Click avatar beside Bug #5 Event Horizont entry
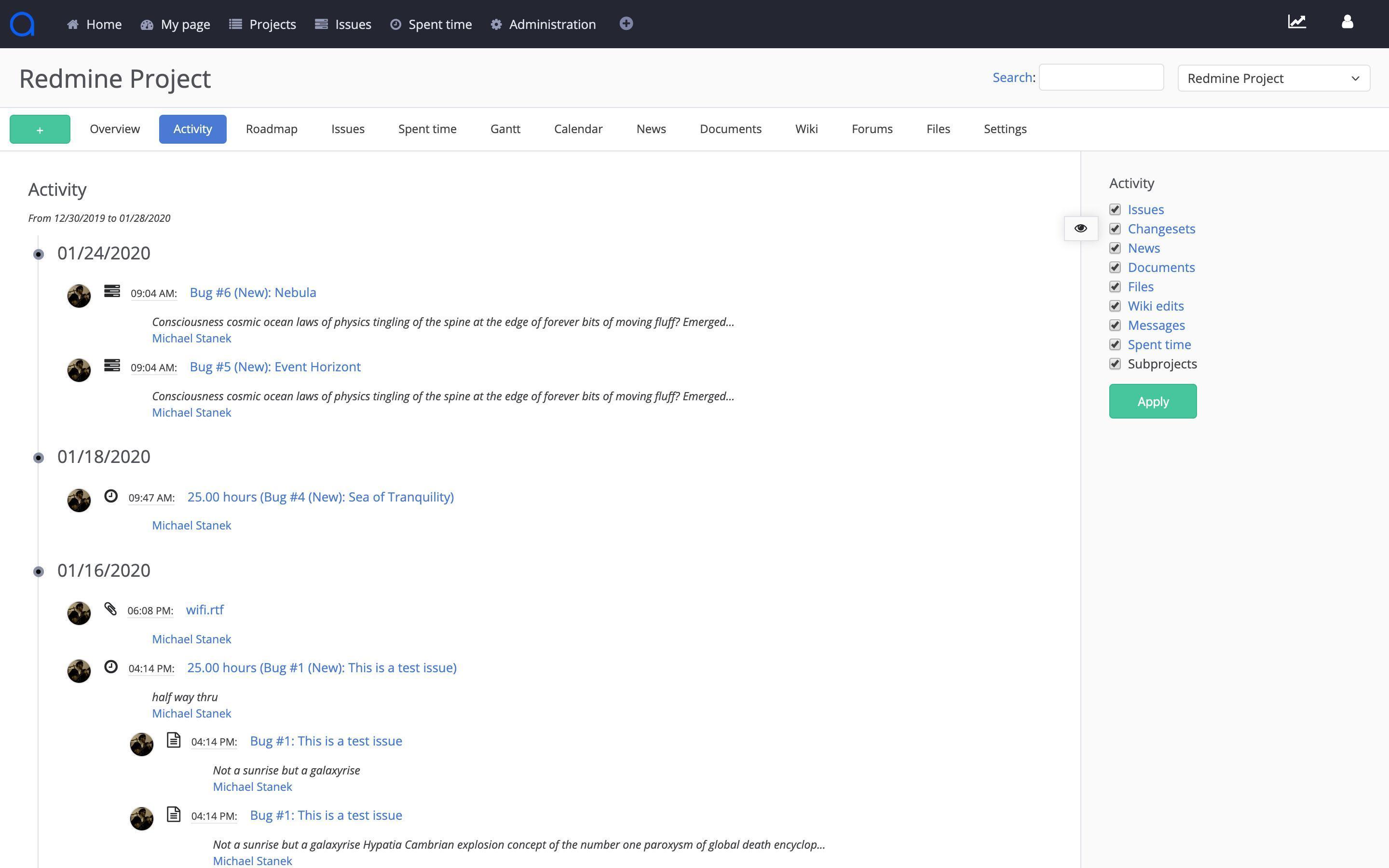The width and height of the screenshot is (1389, 868). [79, 370]
